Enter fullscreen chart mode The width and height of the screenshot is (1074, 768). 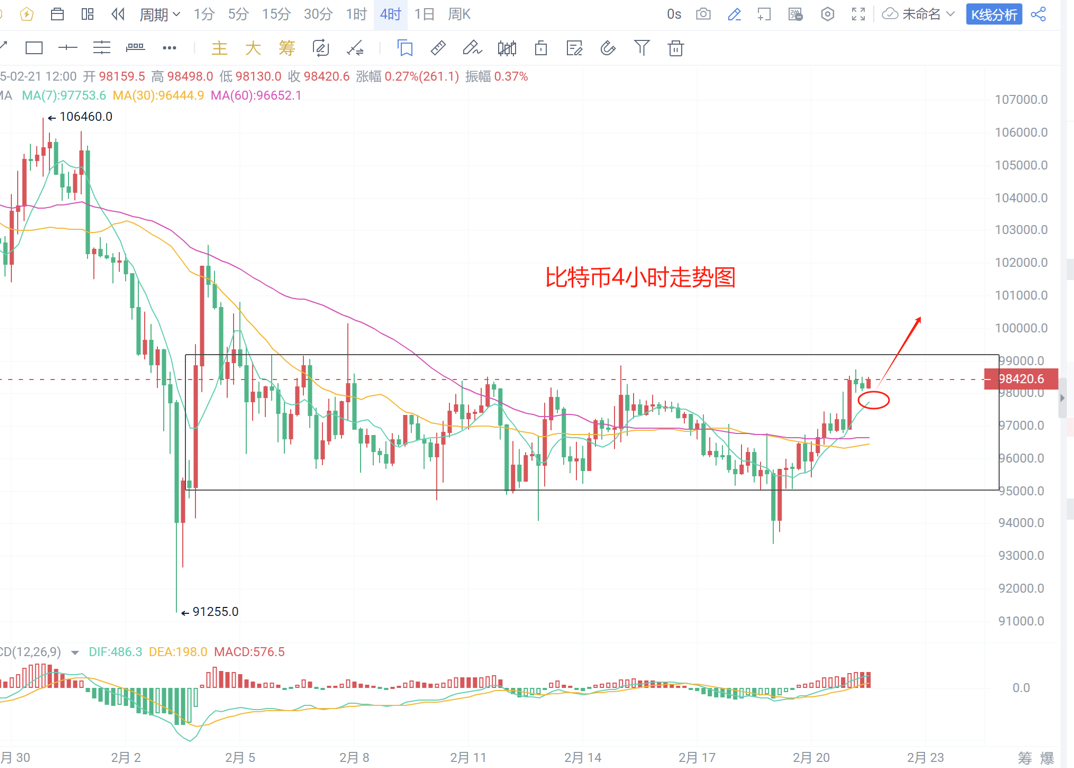[858, 14]
